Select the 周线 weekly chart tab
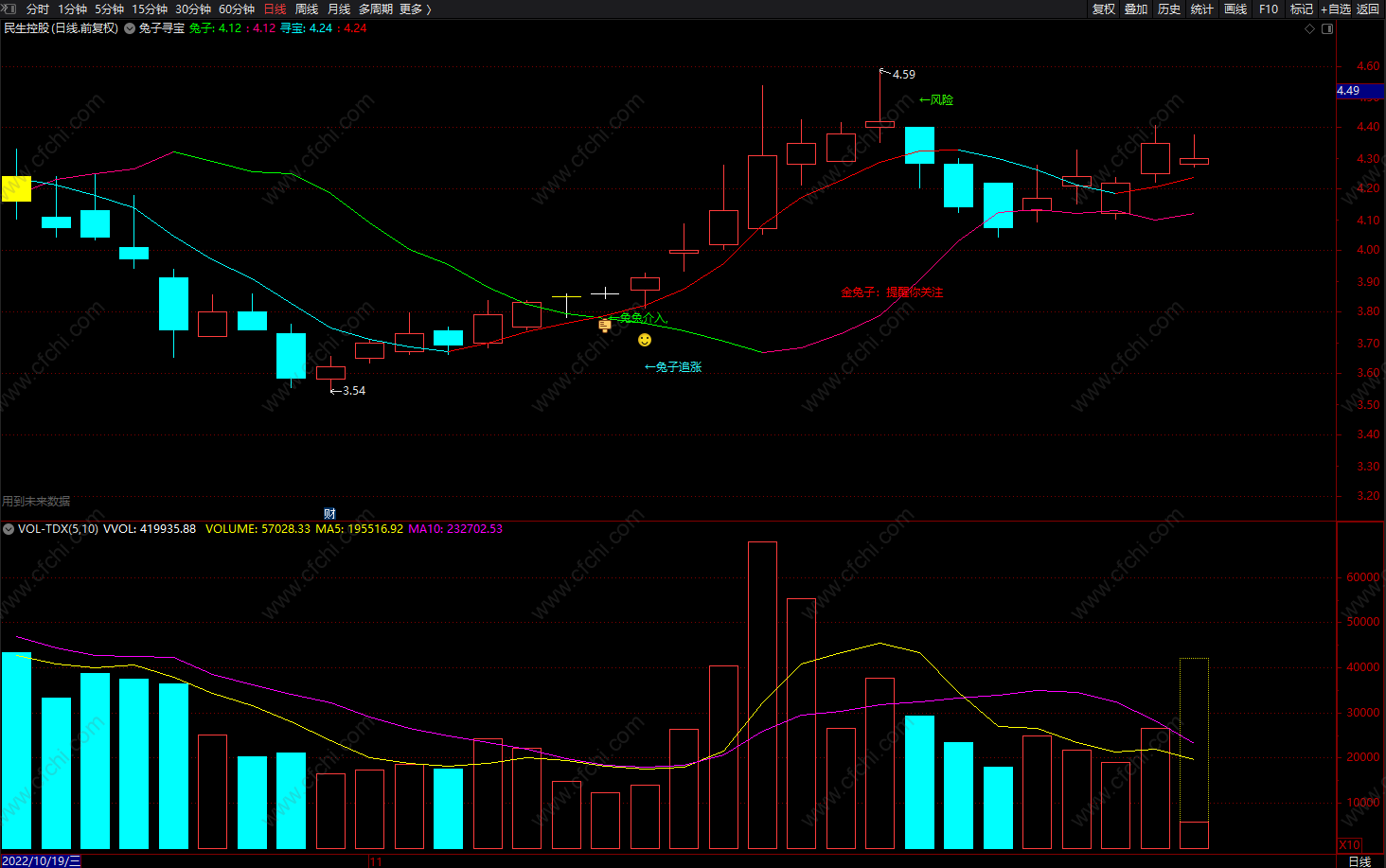 307,9
